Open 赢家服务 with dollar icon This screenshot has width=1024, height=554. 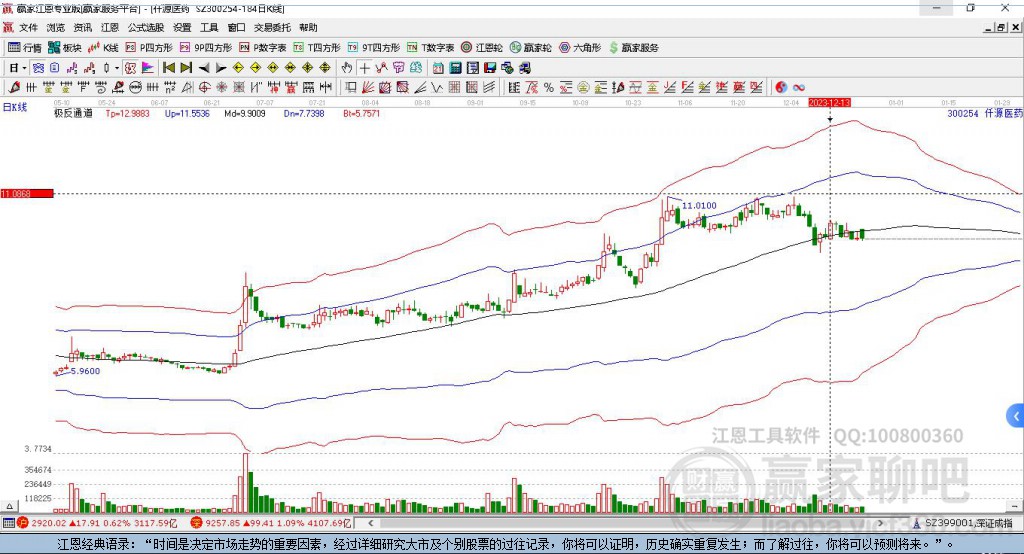pyautogui.click(x=634, y=48)
